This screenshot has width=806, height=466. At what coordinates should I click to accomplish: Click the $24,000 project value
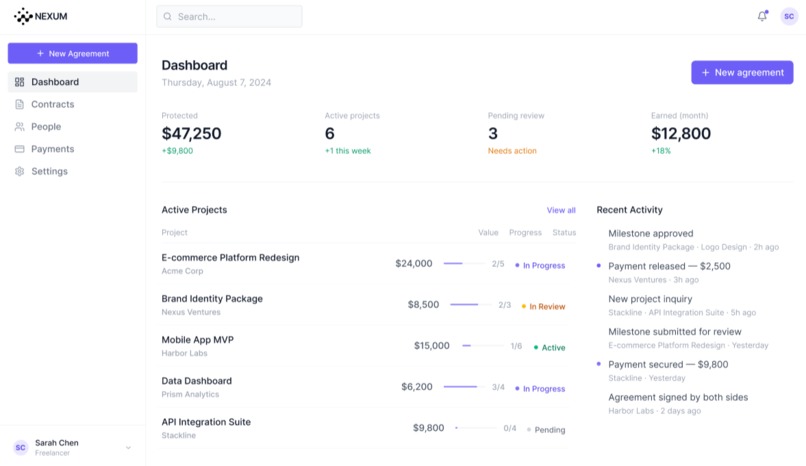[x=414, y=264]
